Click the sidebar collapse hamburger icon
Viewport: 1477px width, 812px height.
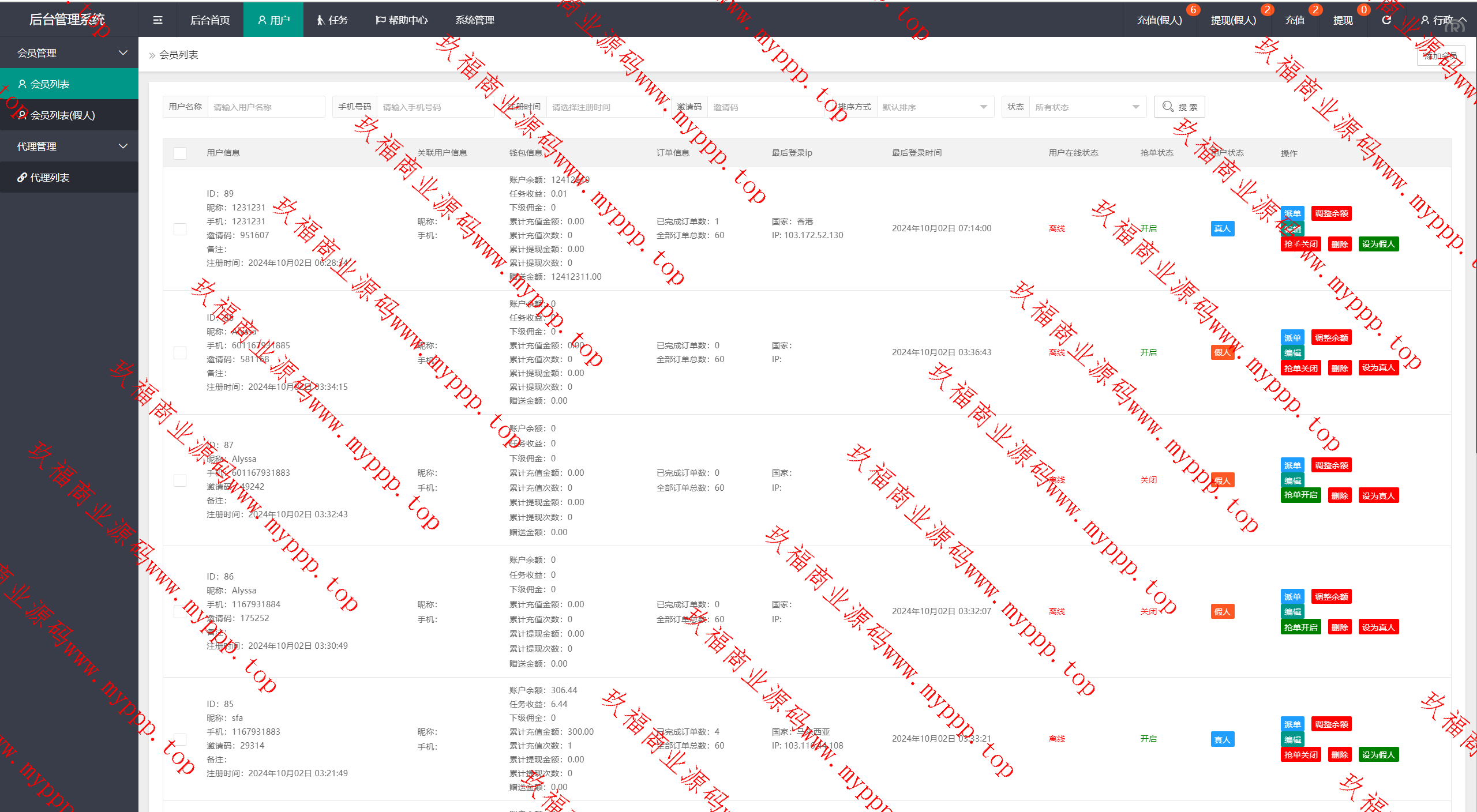coord(158,20)
